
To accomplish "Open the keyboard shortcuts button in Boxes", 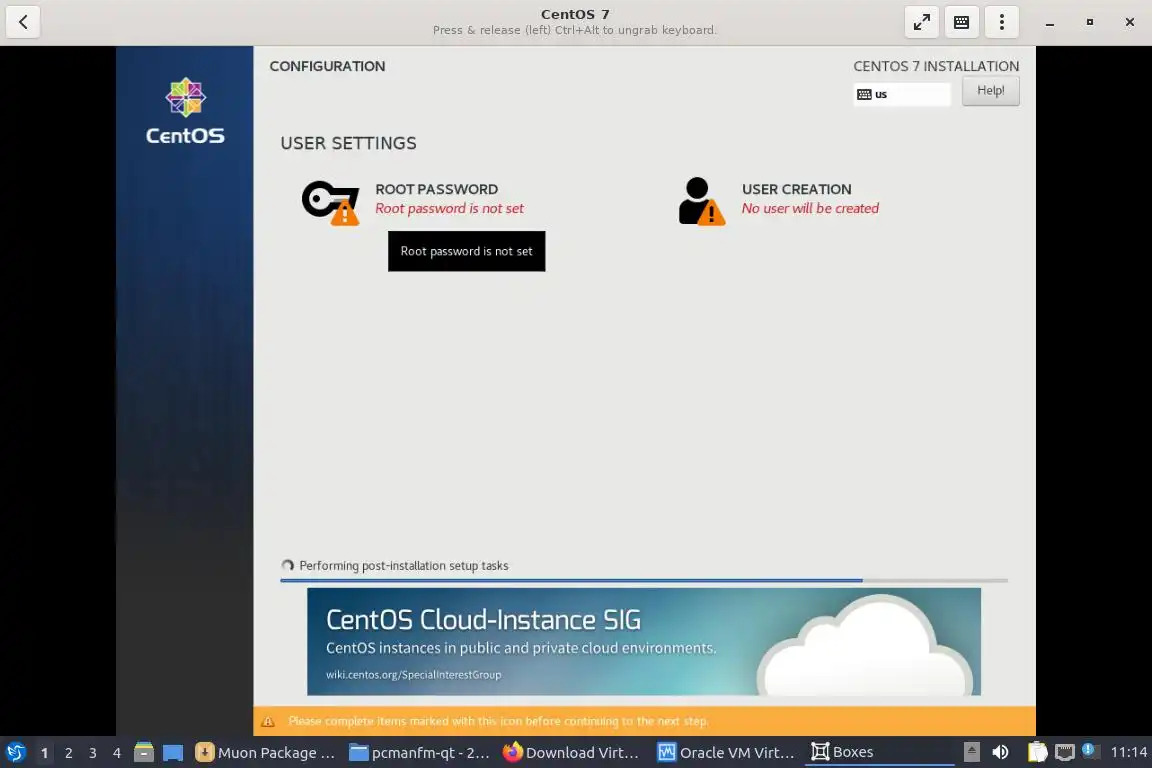I will click(x=961, y=22).
